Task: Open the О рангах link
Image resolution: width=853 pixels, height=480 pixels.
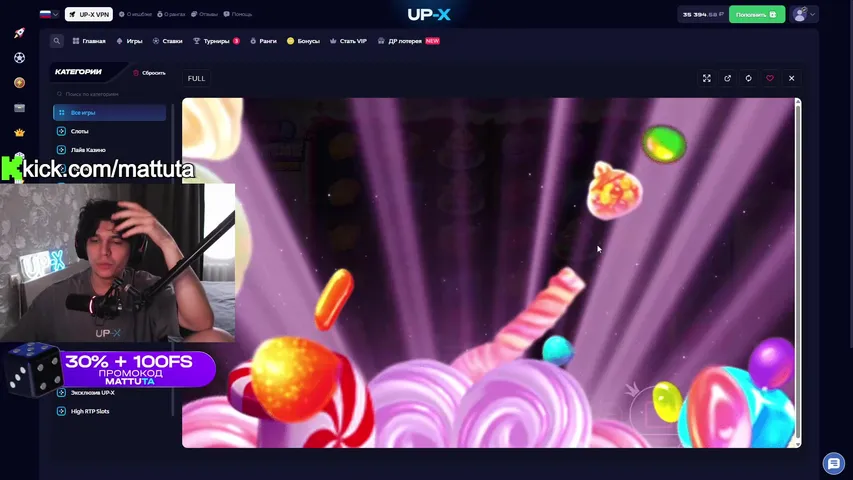Action: [171, 14]
